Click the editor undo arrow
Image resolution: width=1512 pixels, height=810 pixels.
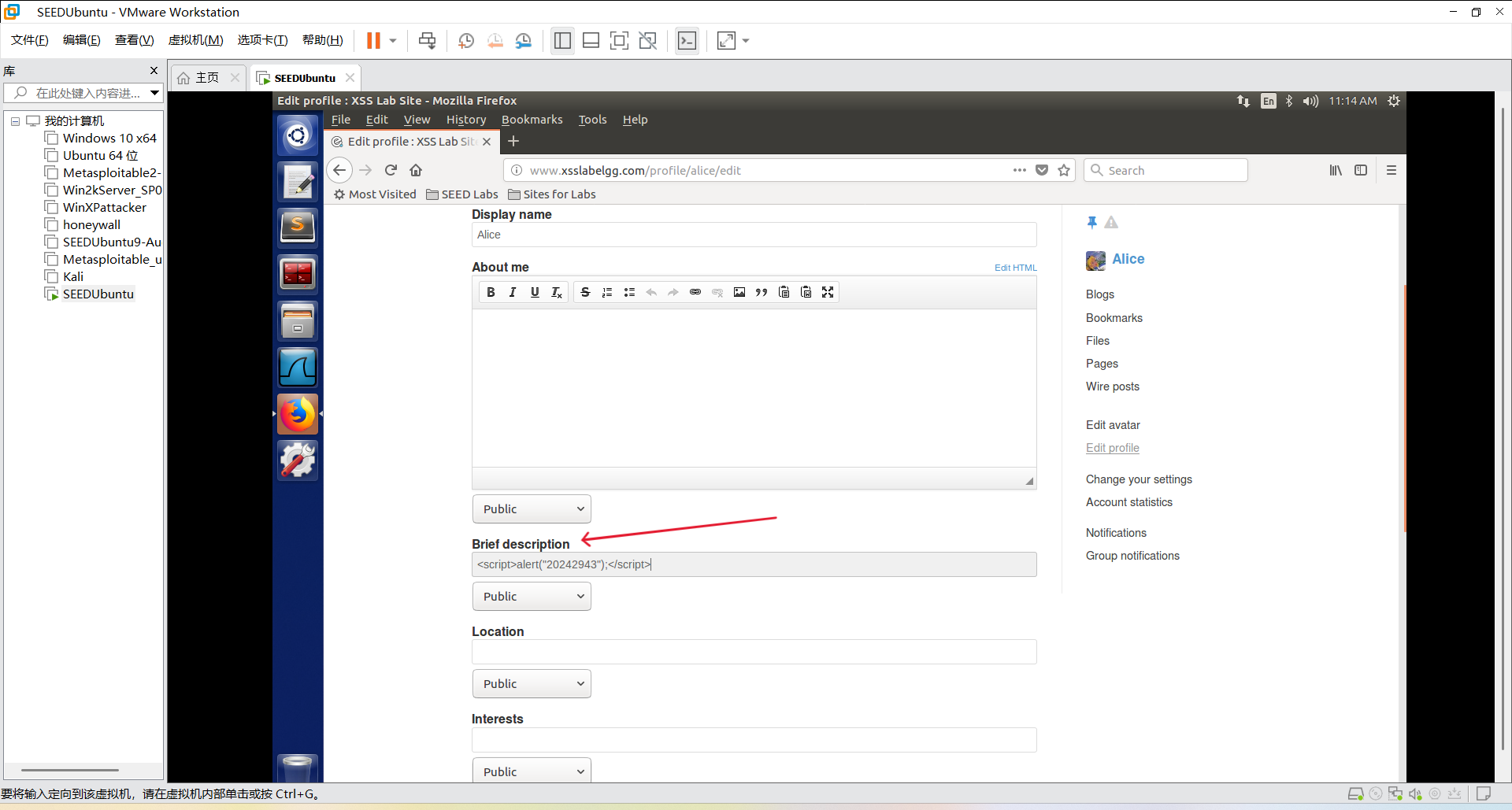click(x=651, y=292)
